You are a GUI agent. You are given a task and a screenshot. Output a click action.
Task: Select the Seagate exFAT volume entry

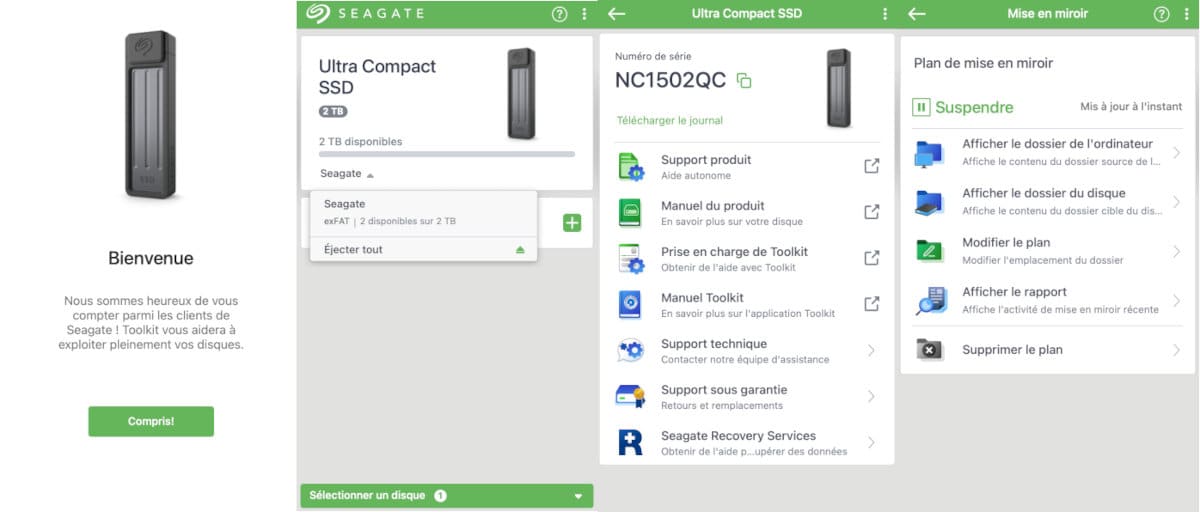pyautogui.click(x=423, y=212)
